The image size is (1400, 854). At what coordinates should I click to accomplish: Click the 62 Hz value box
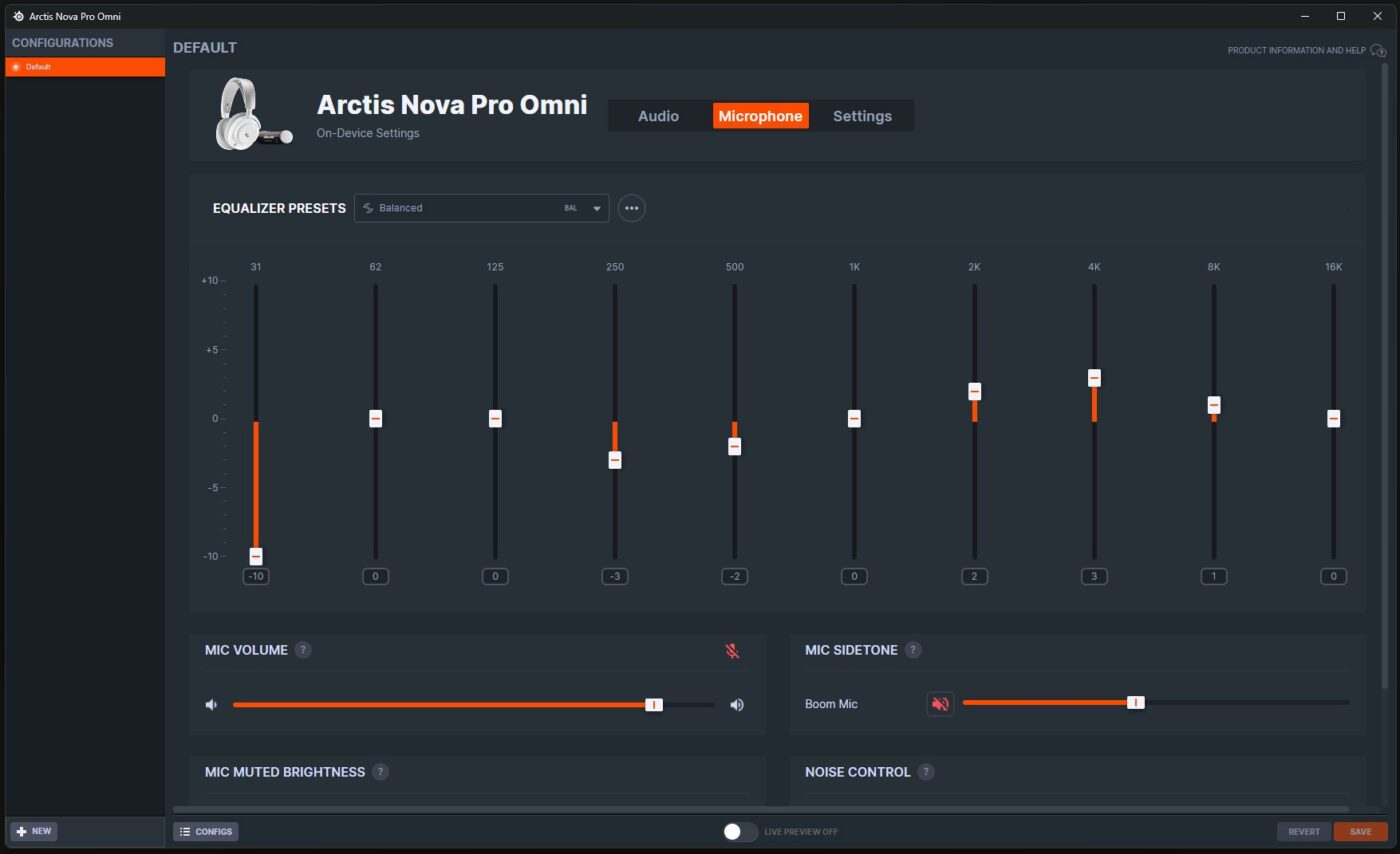[375, 576]
